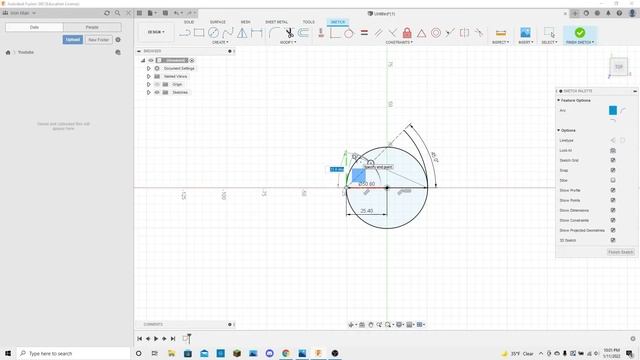Screen dimensions: 640x360
Task: Click the Top face of ViewCube
Action: pyautogui.click(x=619, y=67)
